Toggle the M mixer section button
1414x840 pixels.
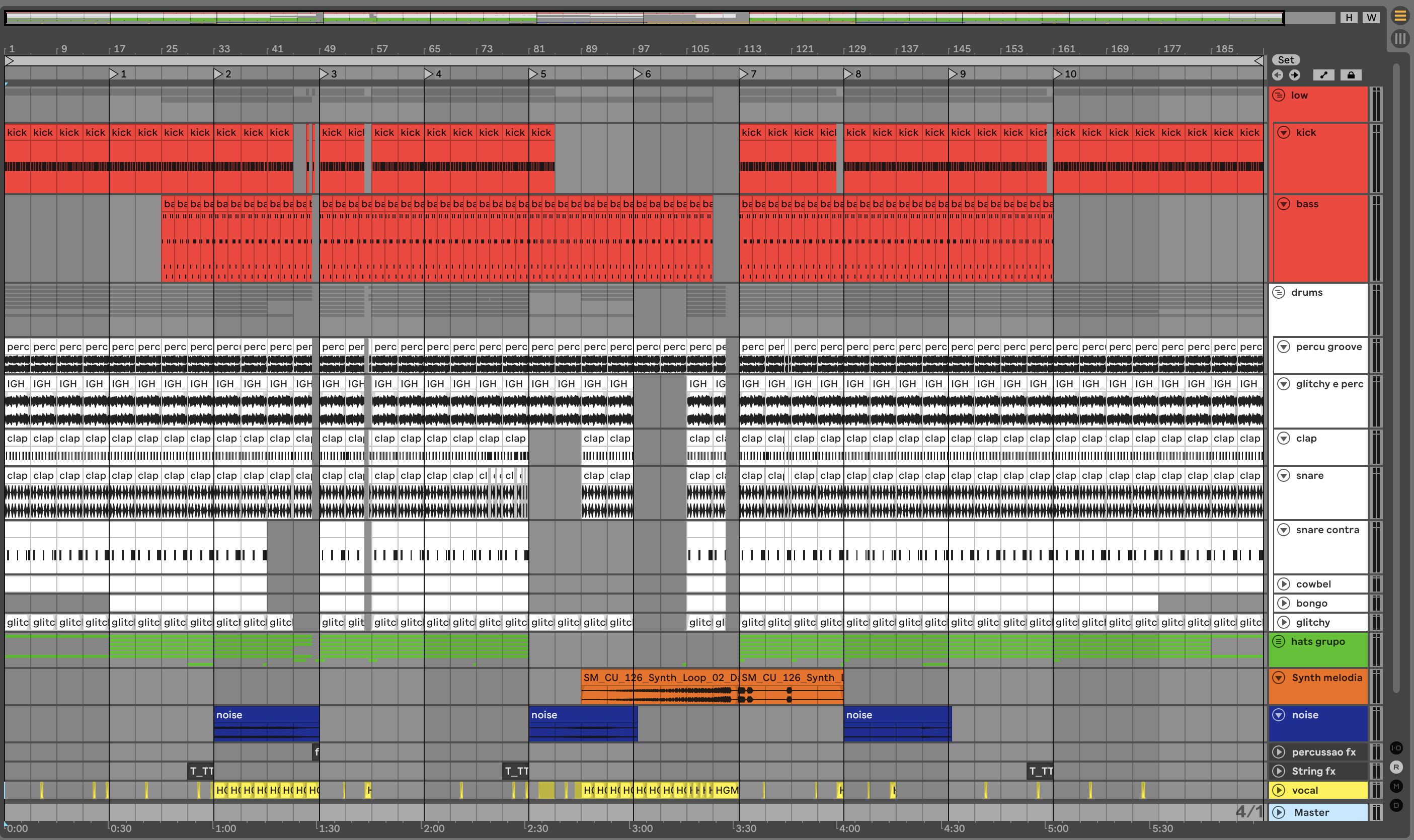[1396, 786]
